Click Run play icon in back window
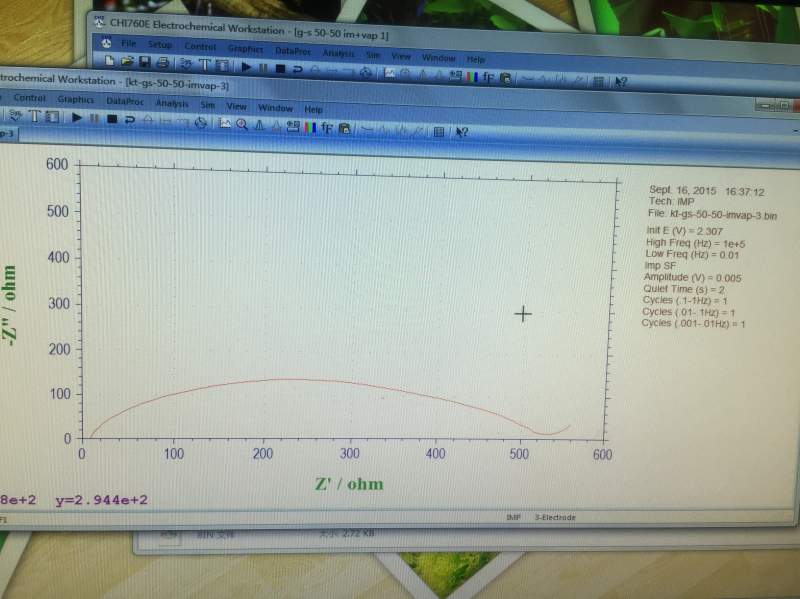The width and height of the screenshot is (800, 599). click(246, 66)
